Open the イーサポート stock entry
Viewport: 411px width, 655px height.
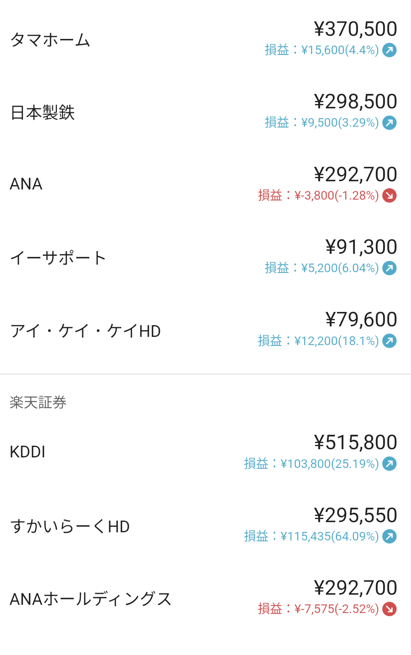tap(206, 258)
